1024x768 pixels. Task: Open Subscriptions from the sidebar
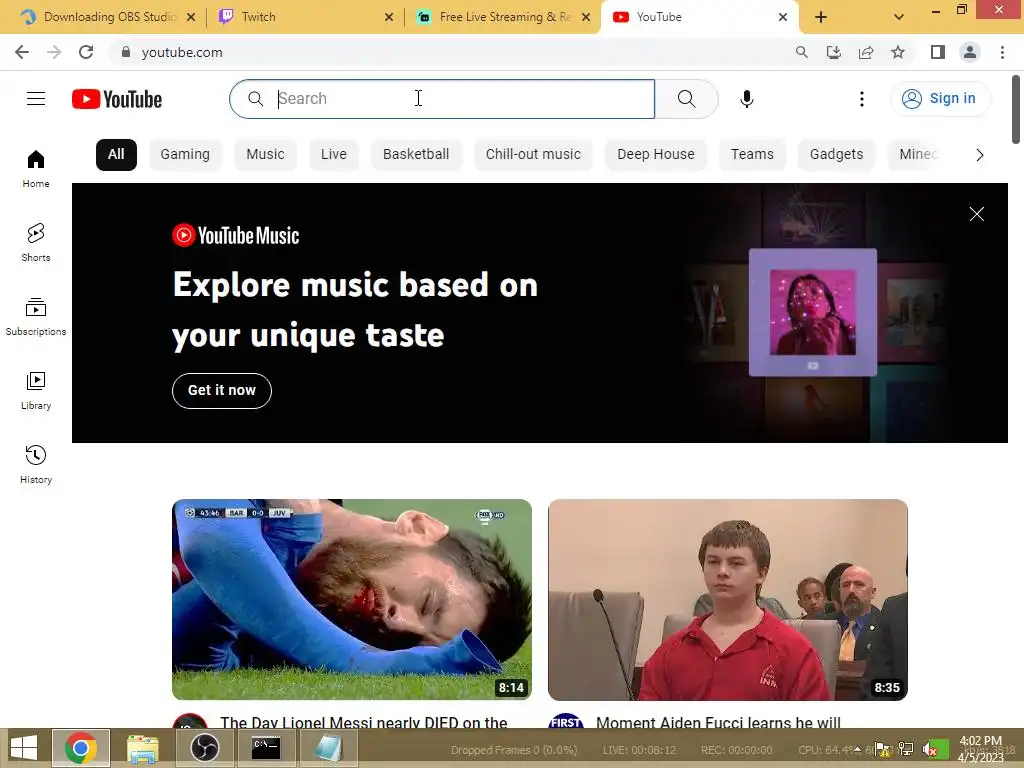point(36,317)
